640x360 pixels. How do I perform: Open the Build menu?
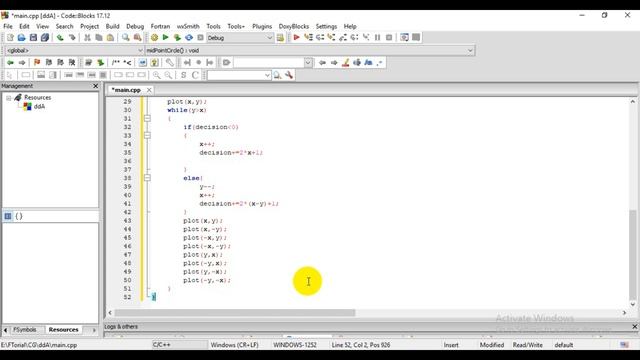[112, 26]
